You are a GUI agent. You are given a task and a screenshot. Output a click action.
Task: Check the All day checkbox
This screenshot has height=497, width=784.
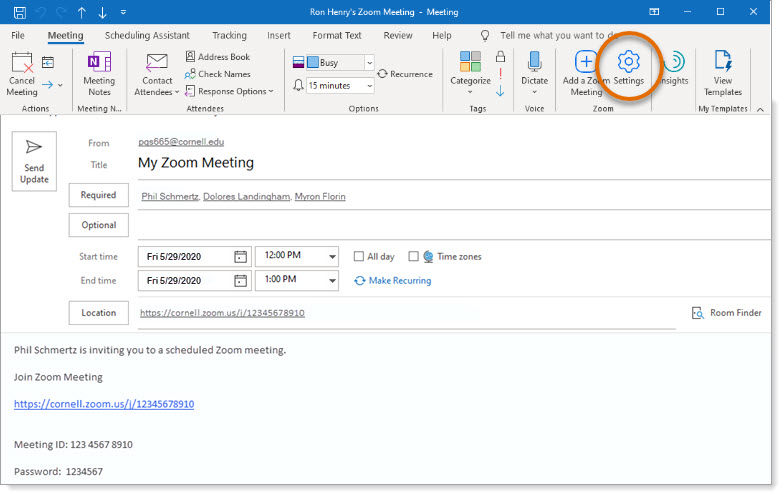click(x=358, y=256)
